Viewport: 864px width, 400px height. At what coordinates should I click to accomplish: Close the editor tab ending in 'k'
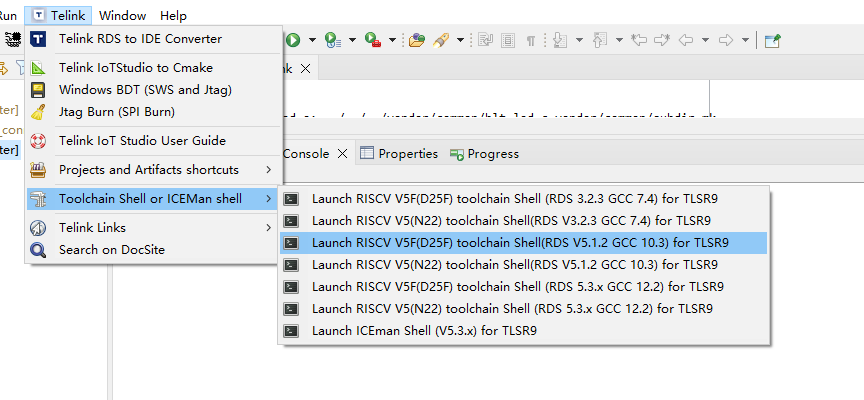tap(306, 68)
